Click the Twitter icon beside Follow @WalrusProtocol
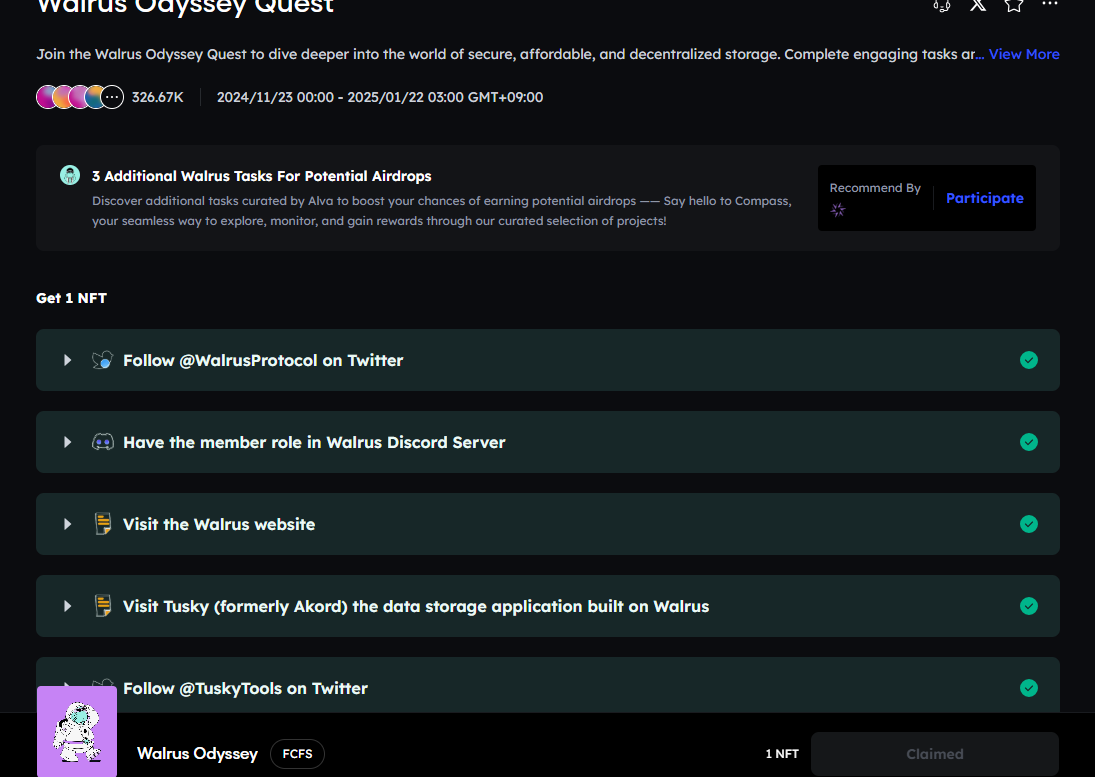 coord(103,360)
